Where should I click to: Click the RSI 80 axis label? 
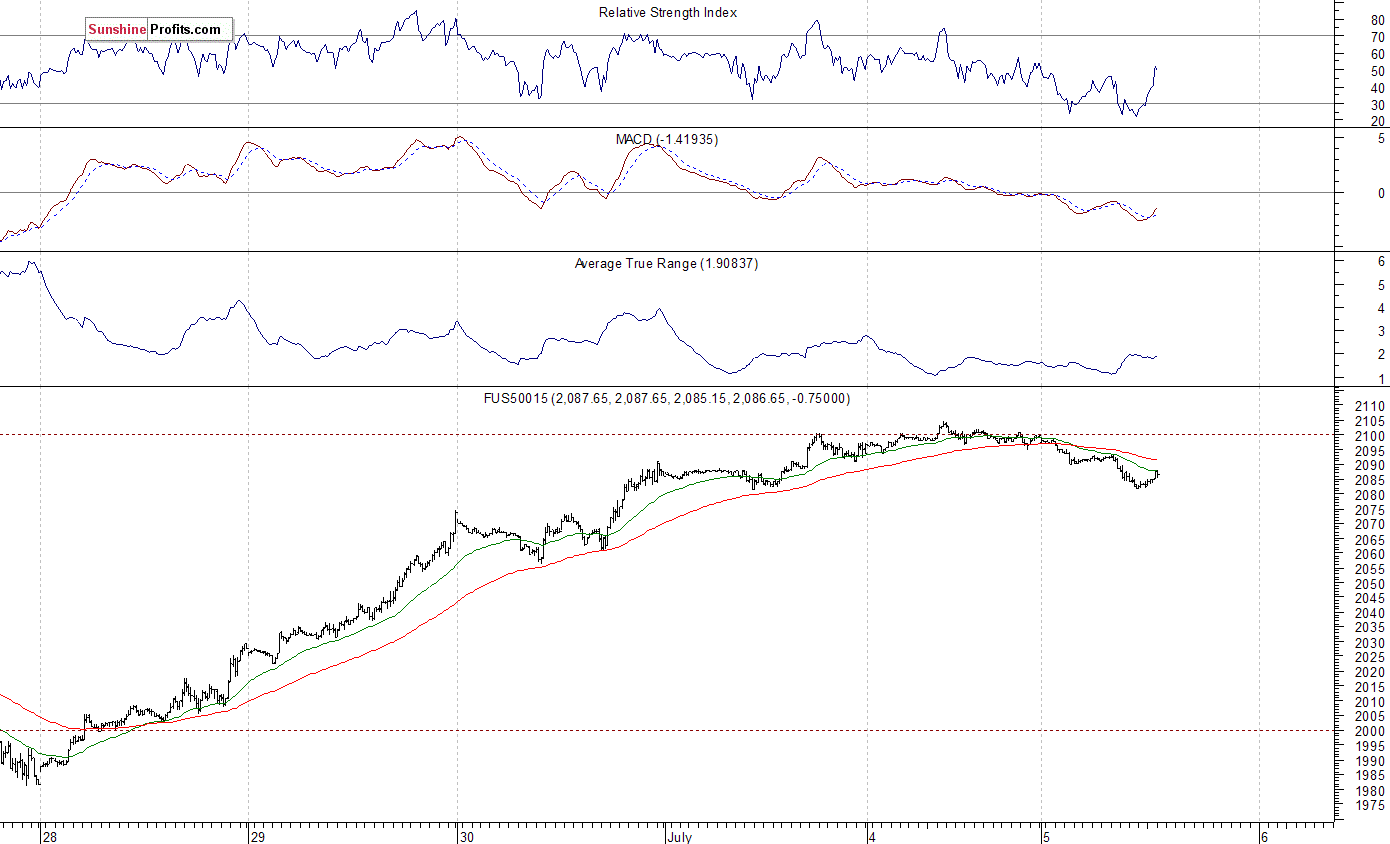(1377, 20)
